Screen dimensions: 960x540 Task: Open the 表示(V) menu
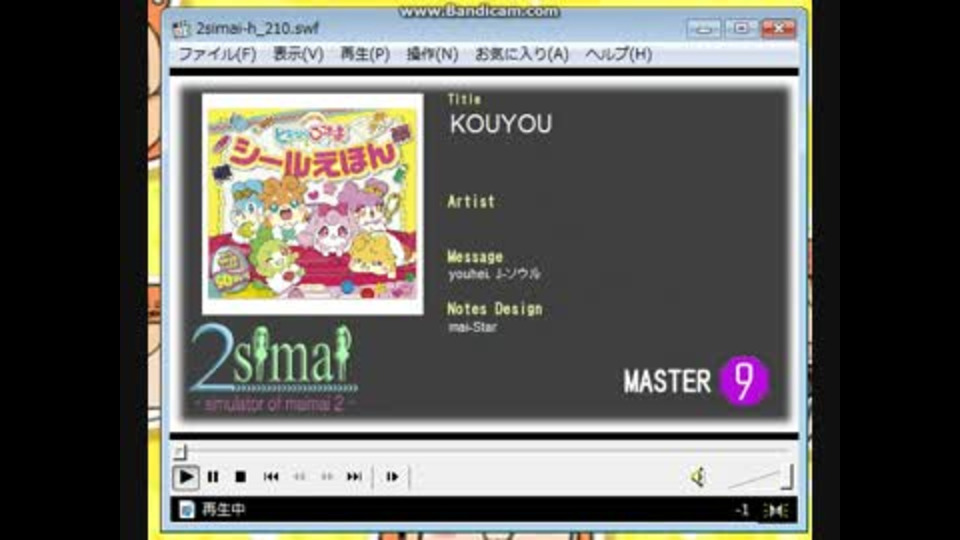pos(298,54)
